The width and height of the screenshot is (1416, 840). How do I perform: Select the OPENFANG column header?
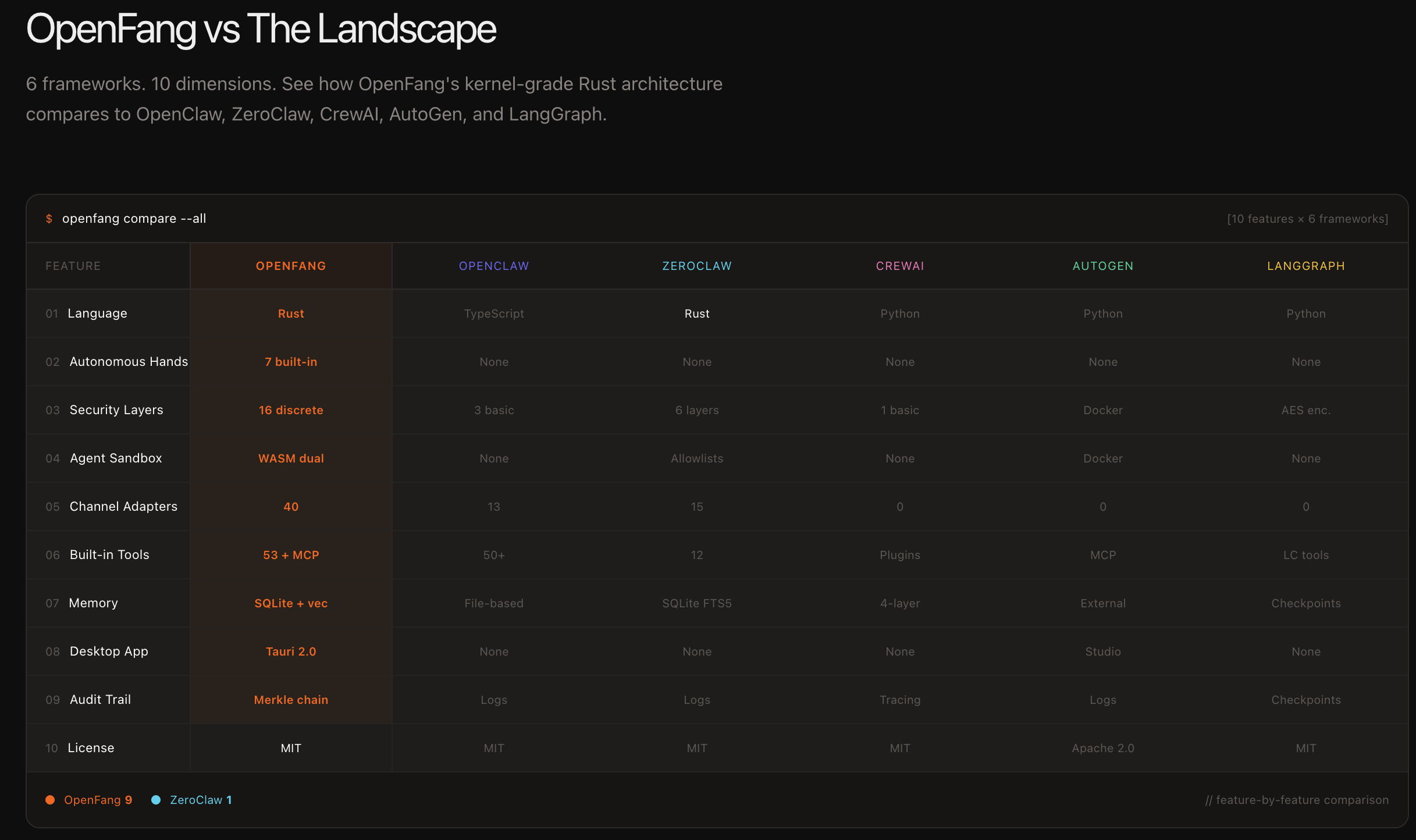click(291, 265)
